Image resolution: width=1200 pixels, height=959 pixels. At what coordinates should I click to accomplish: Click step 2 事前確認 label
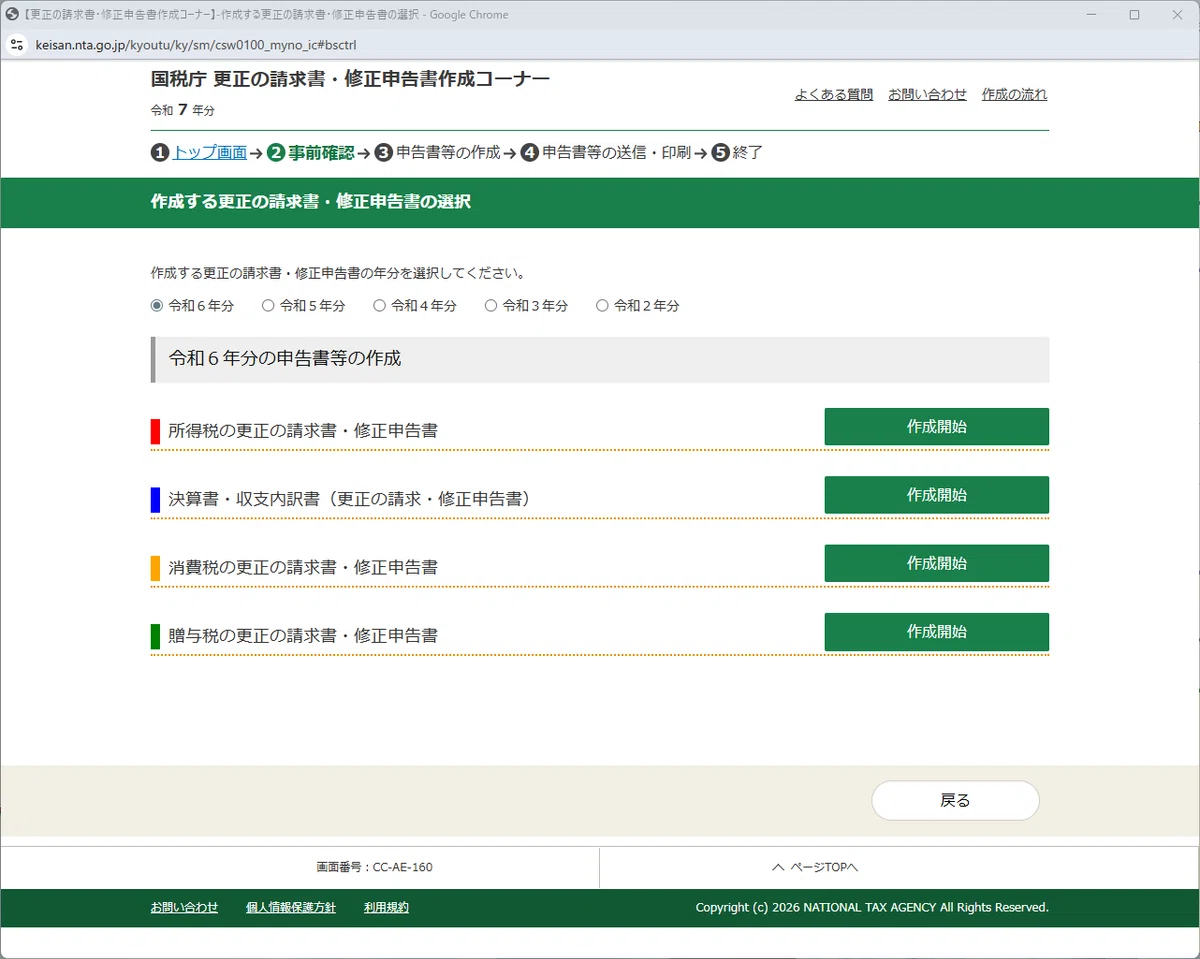[321, 153]
